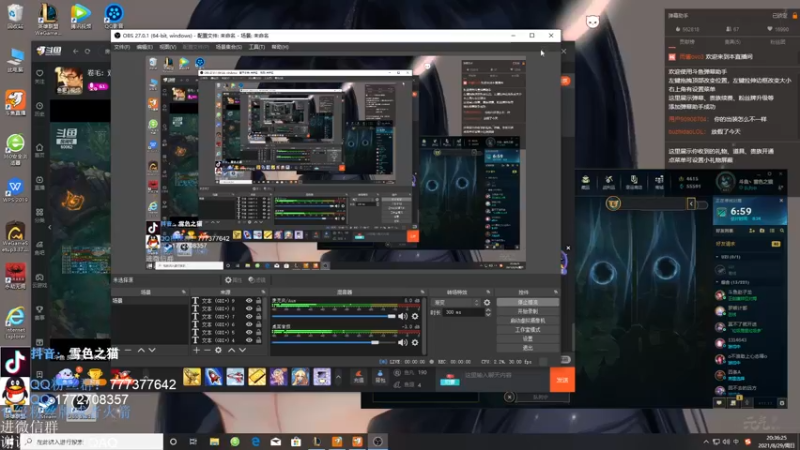Open 商城 store icon in League client
800x450 pixels.
point(659,182)
